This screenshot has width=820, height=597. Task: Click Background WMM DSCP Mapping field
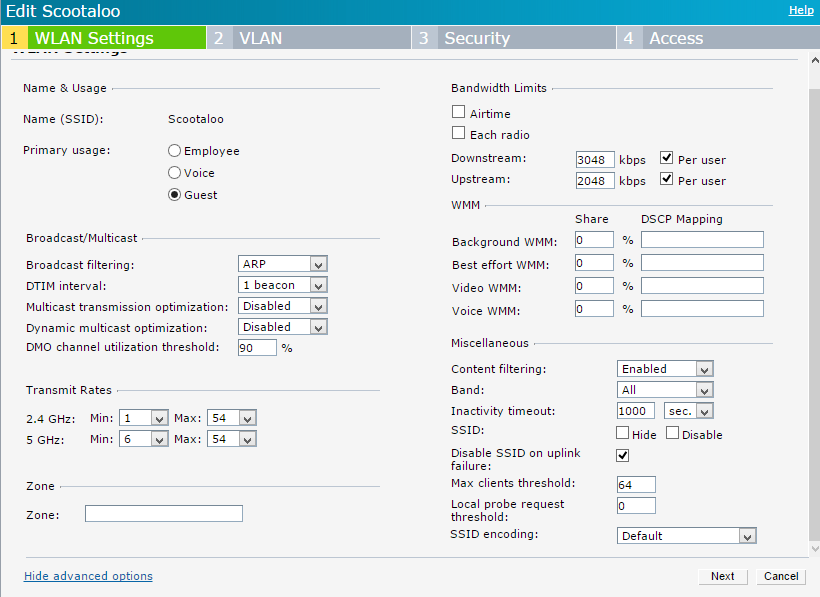click(702, 240)
